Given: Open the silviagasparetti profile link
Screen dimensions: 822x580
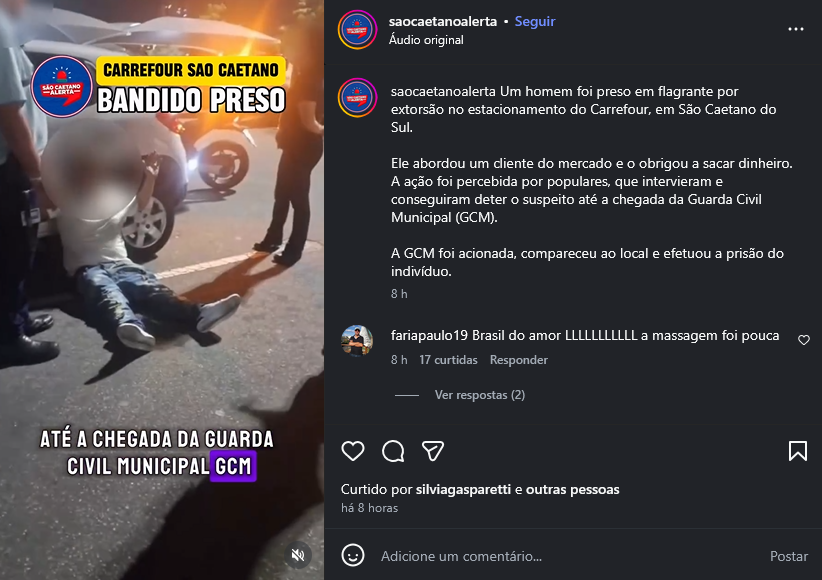Looking at the screenshot, I should [463, 489].
